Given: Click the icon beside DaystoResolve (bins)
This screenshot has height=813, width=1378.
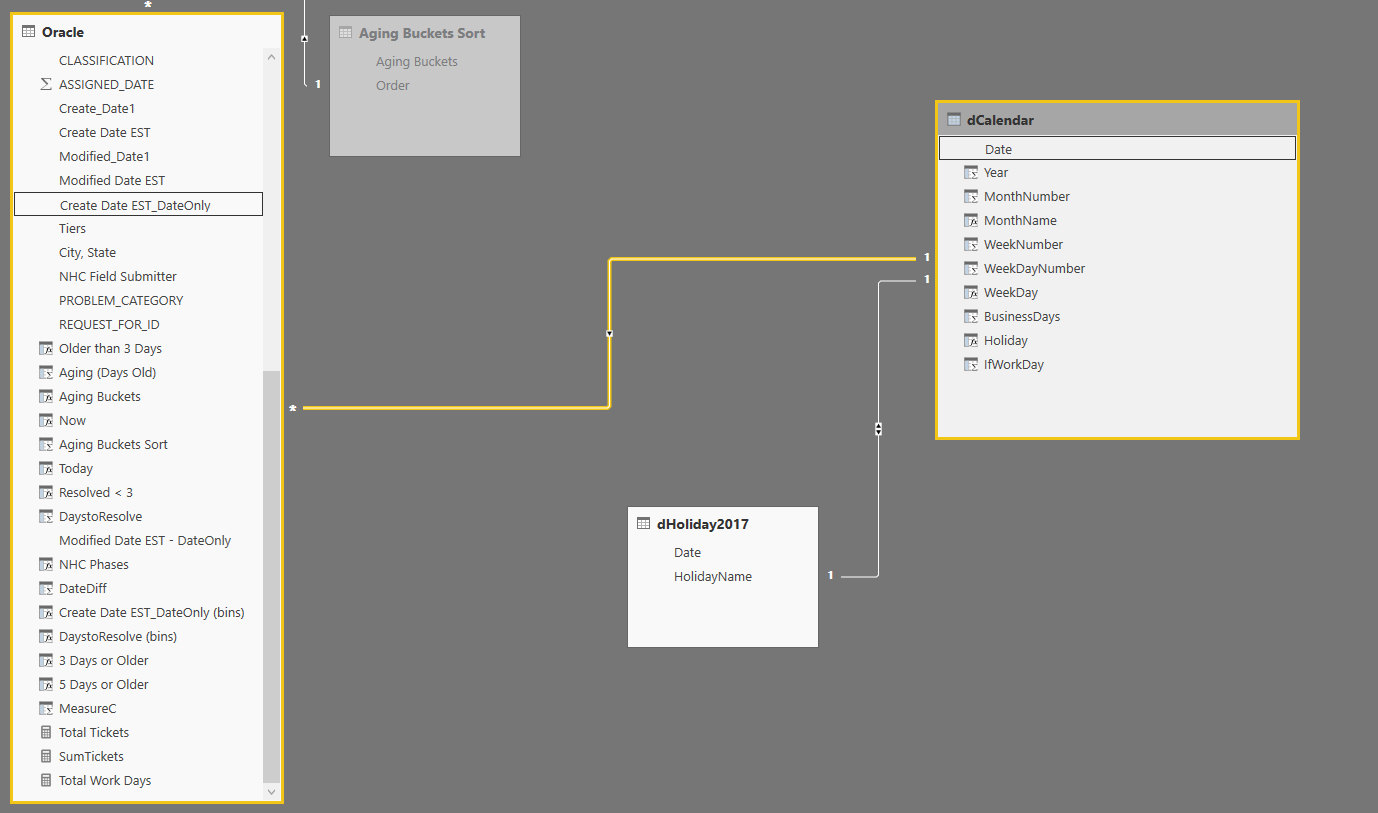Looking at the screenshot, I should [x=45, y=637].
